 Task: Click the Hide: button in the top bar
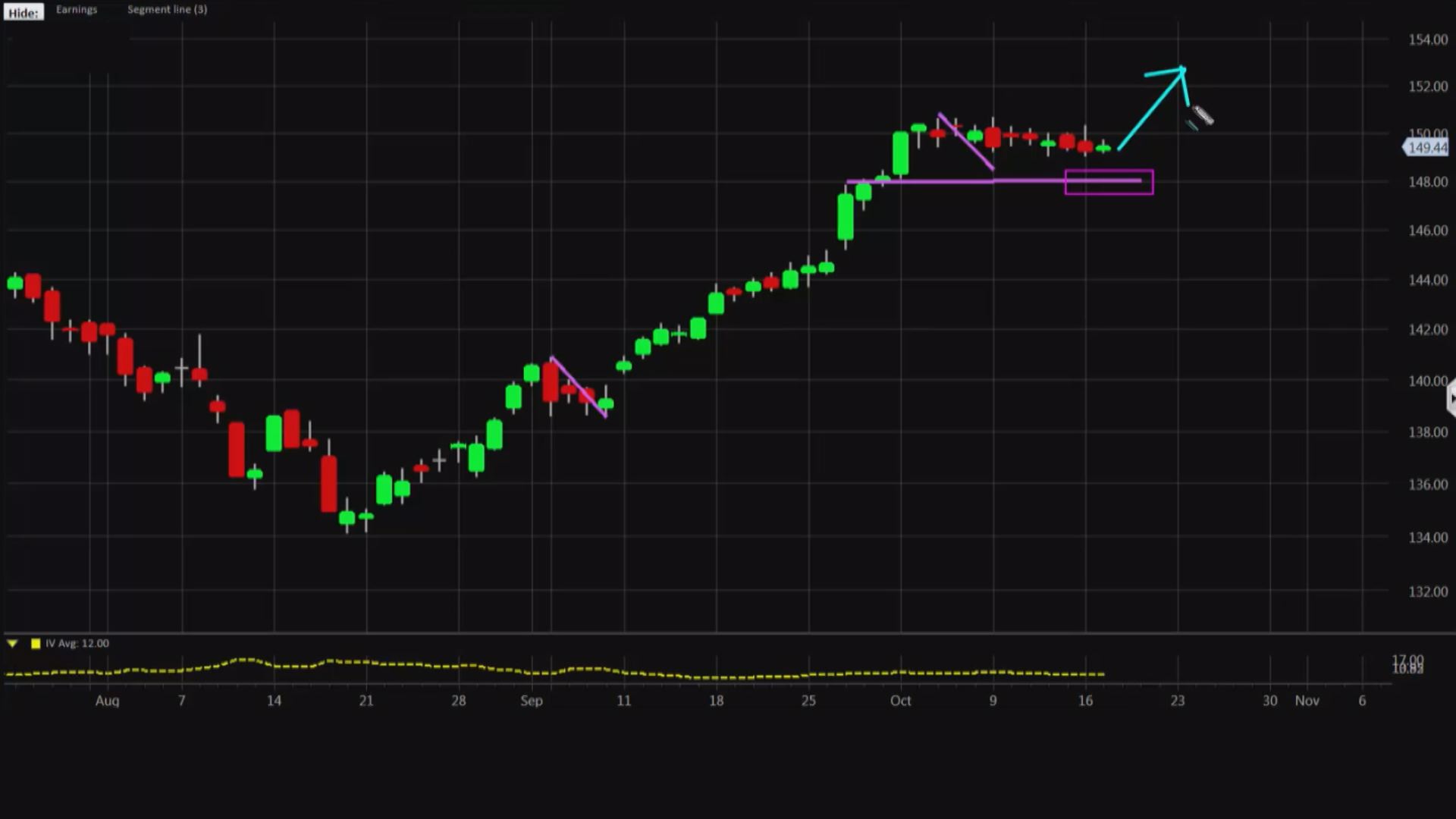pos(24,12)
